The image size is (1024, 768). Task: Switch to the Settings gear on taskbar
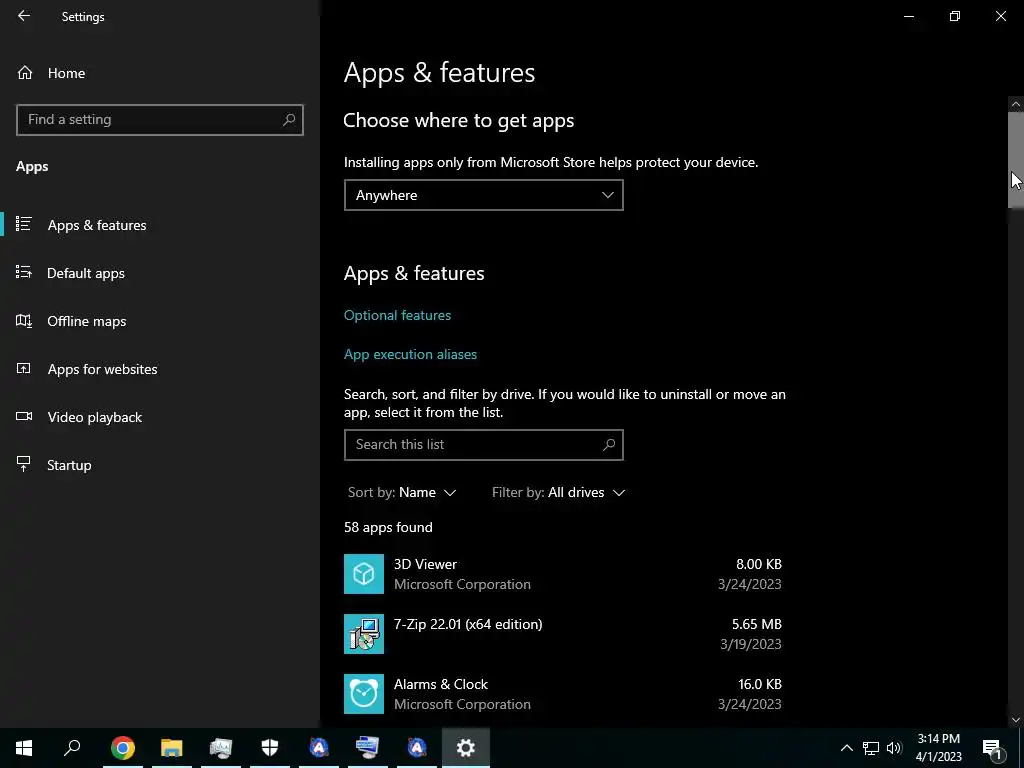(466, 748)
